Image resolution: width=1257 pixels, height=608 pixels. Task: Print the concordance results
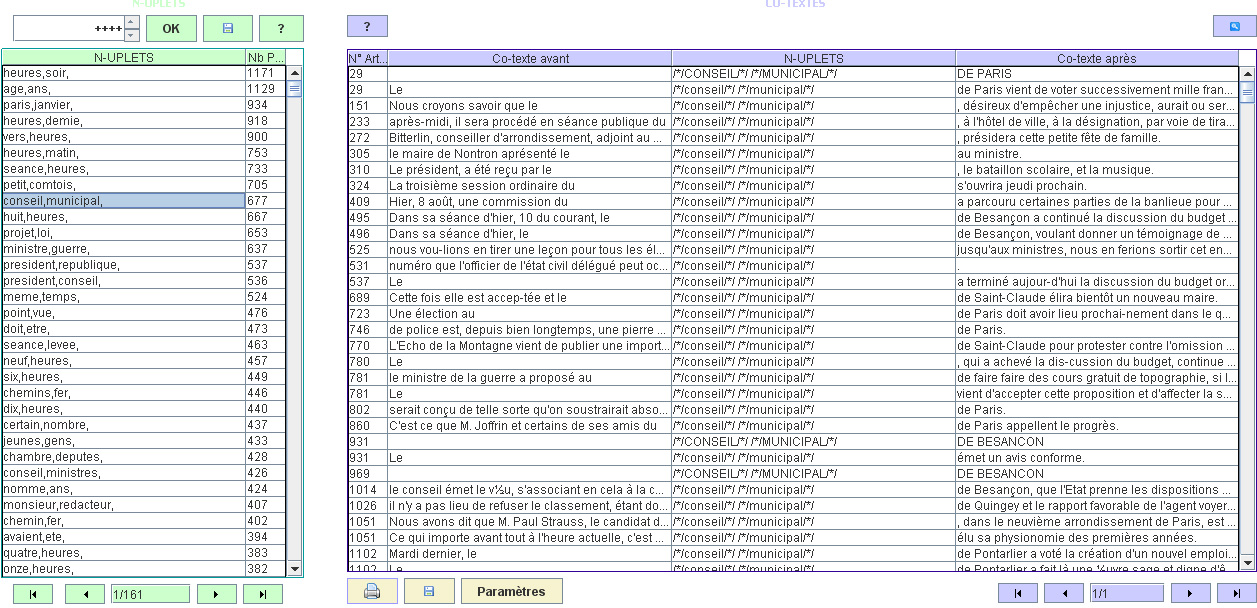[x=372, y=591]
